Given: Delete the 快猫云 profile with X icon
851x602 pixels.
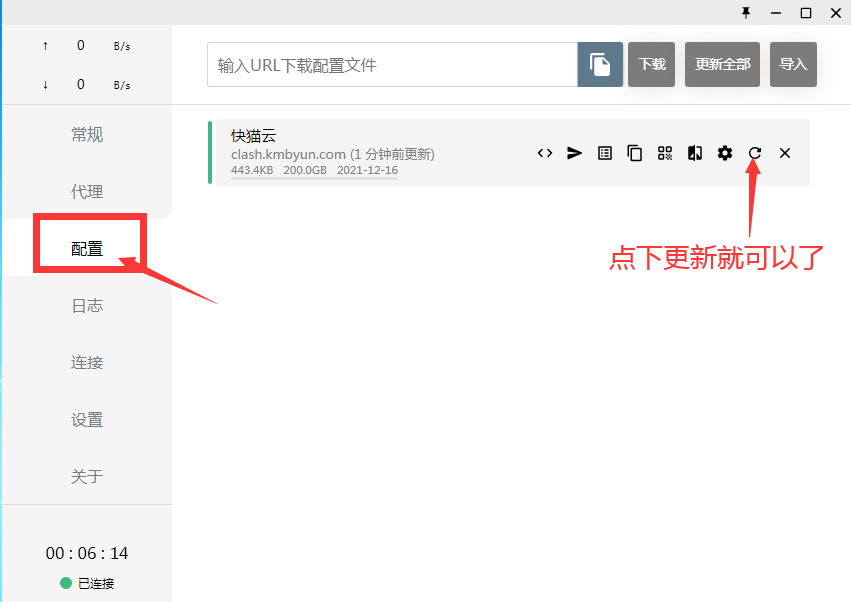Looking at the screenshot, I should [785, 153].
